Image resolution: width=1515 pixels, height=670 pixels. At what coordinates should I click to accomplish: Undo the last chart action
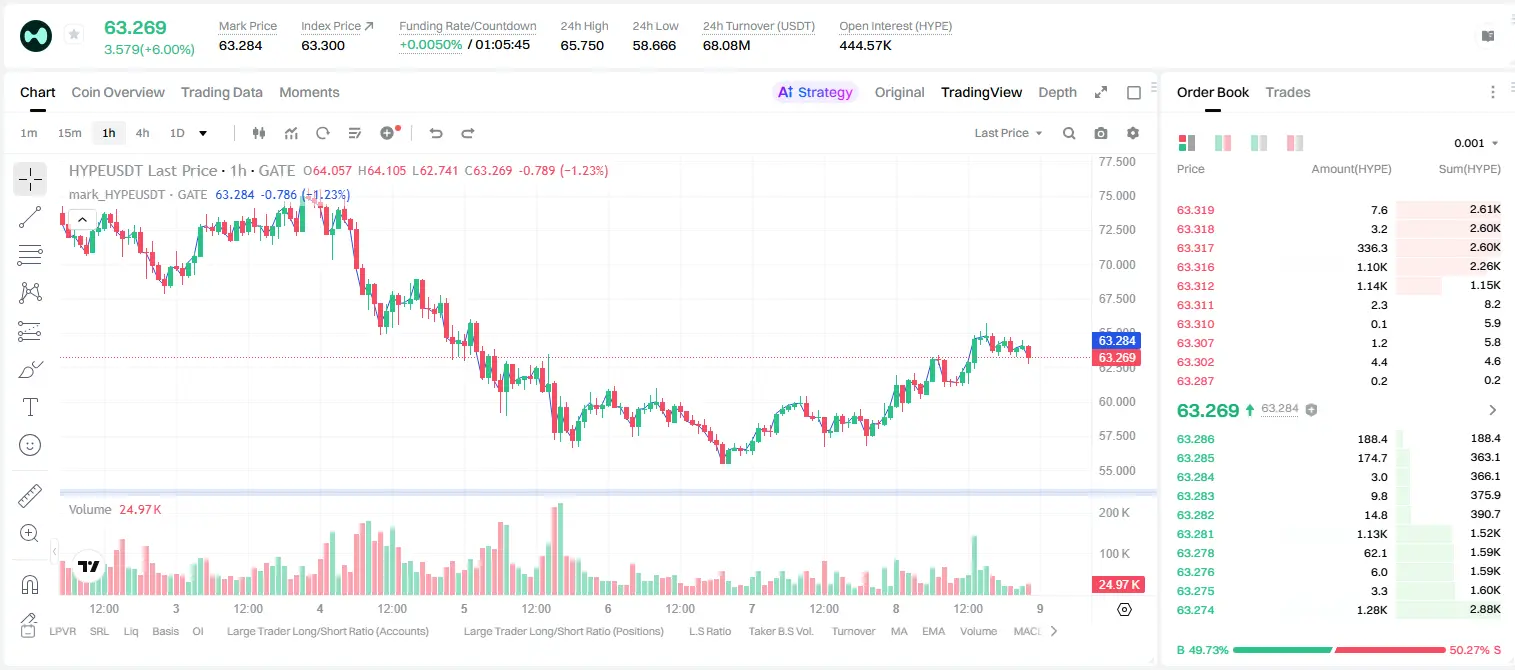(435, 133)
